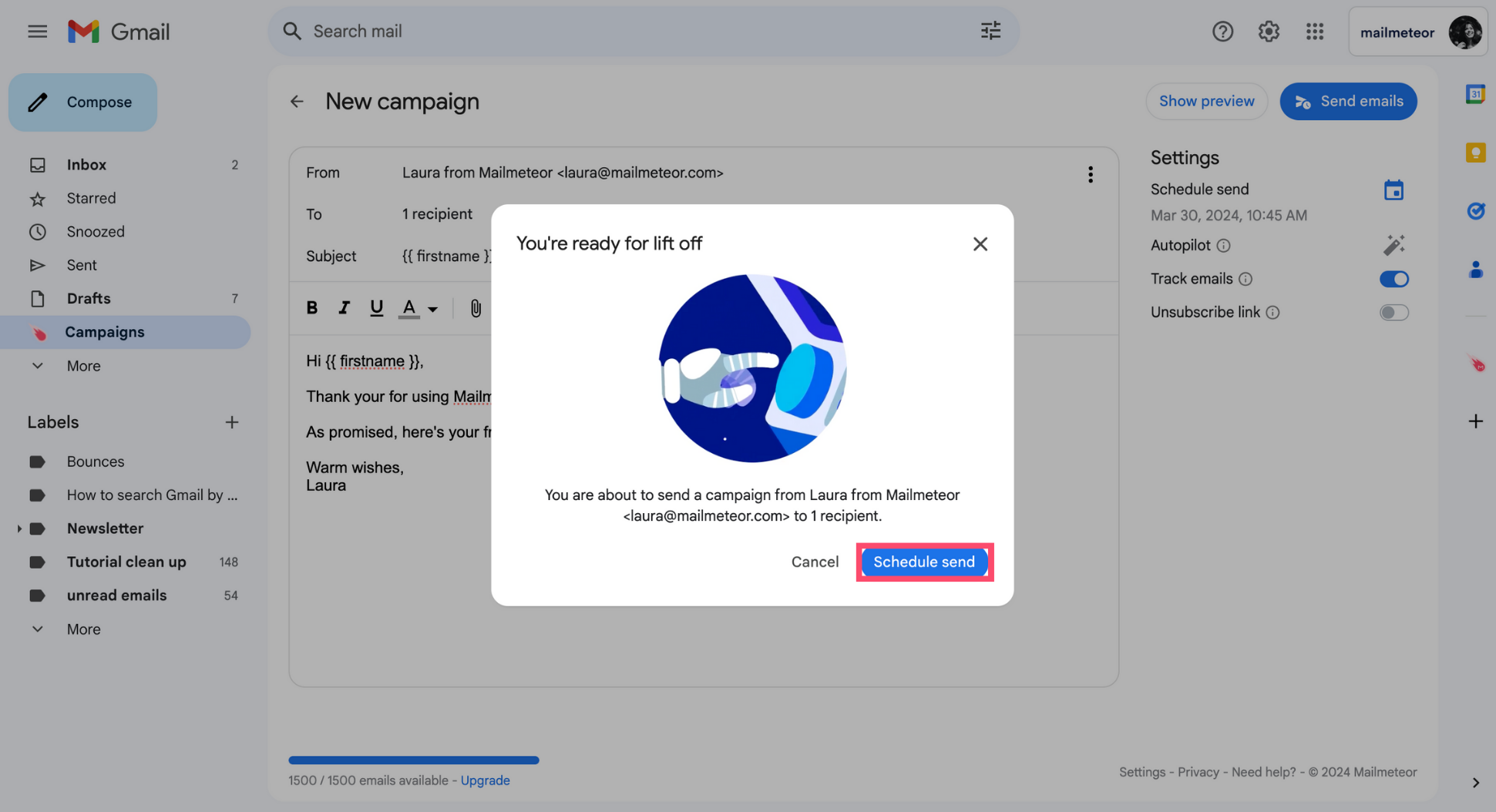Image resolution: width=1496 pixels, height=812 pixels.
Task: Click the attach file paperclip icon
Action: tap(476, 308)
